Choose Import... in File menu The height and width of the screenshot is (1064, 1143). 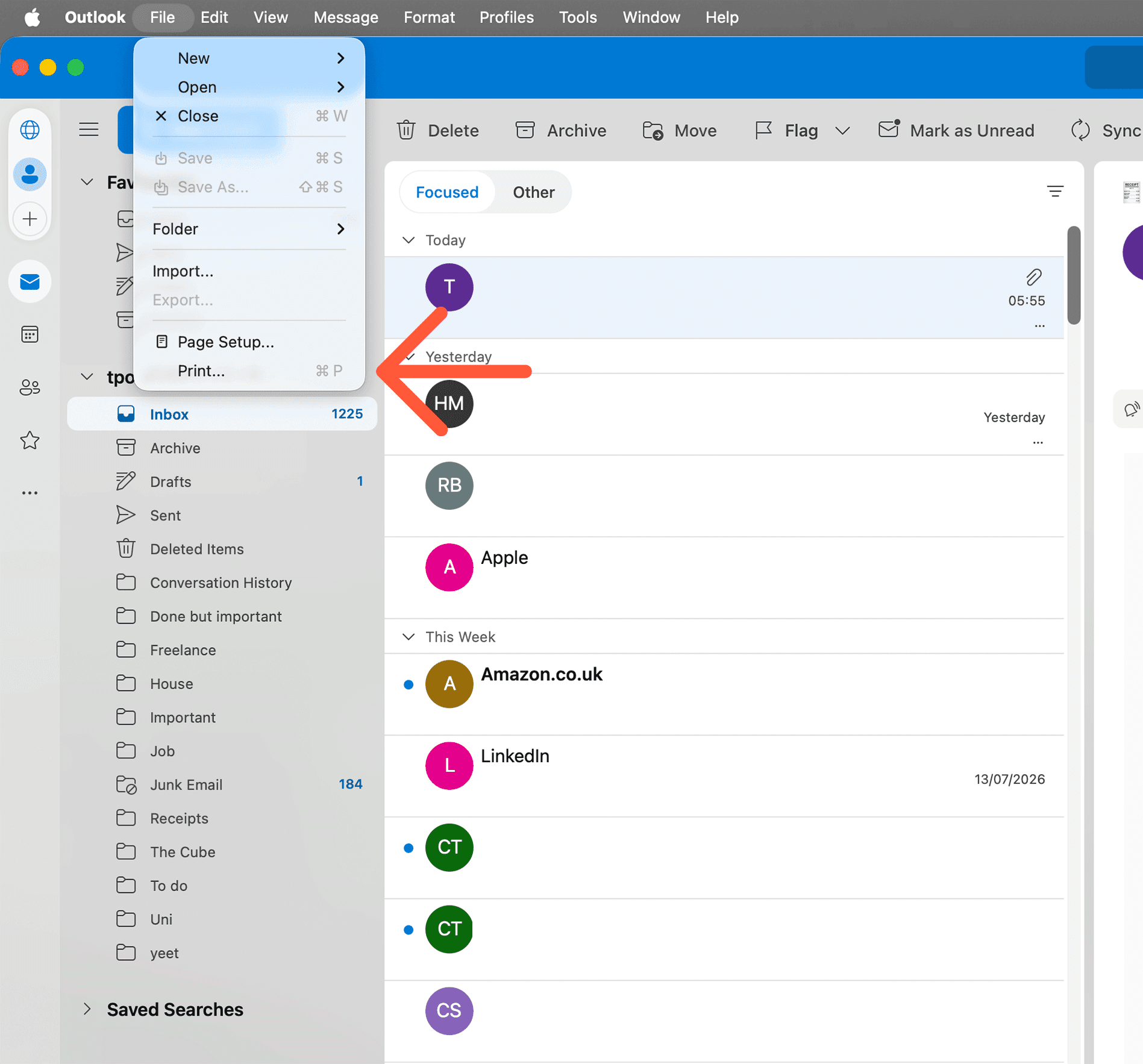click(x=249, y=271)
